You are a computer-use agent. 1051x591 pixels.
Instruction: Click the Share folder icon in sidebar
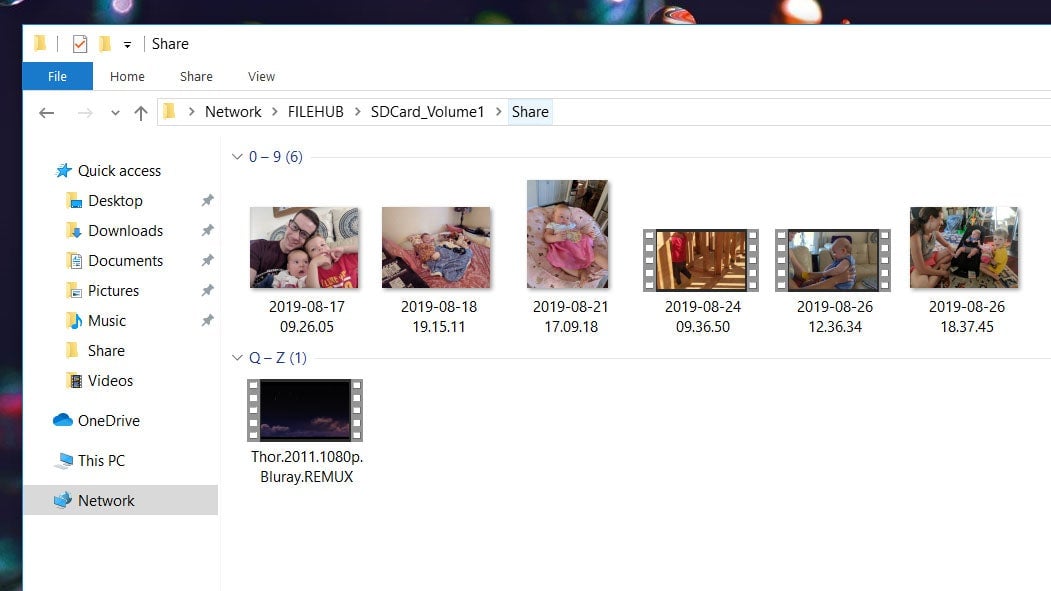pyautogui.click(x=72, y=350)
